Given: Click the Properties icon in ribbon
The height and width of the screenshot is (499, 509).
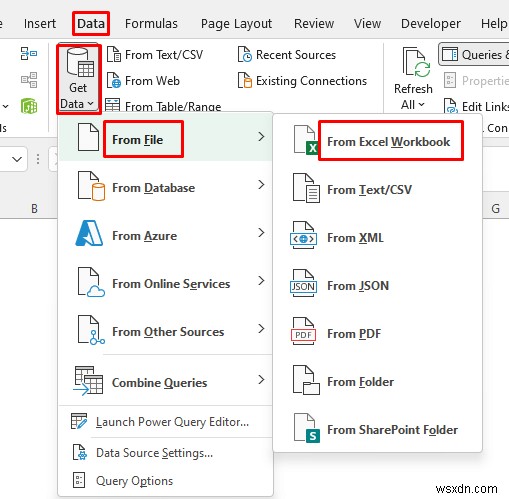Looking at the screenshot, I should click(x=450, y=80).
